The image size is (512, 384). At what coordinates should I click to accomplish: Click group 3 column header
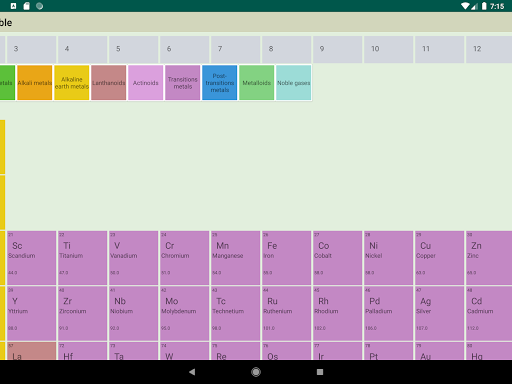coord(32,49)
